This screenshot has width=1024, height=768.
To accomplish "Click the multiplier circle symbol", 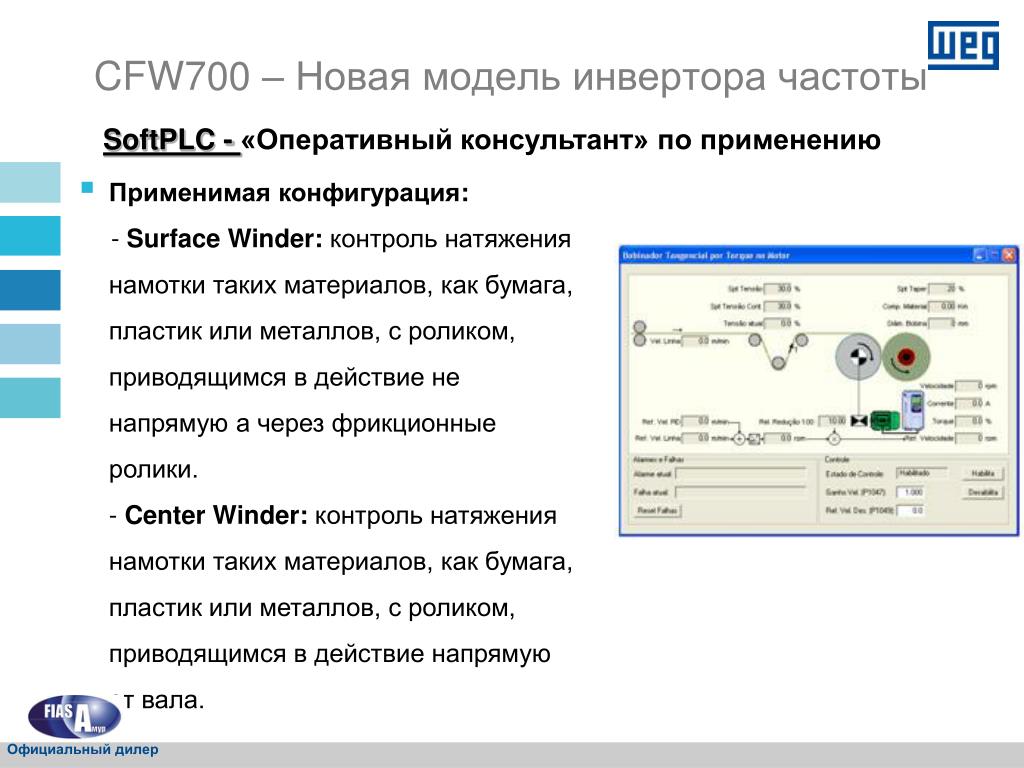I will (834, 439).
